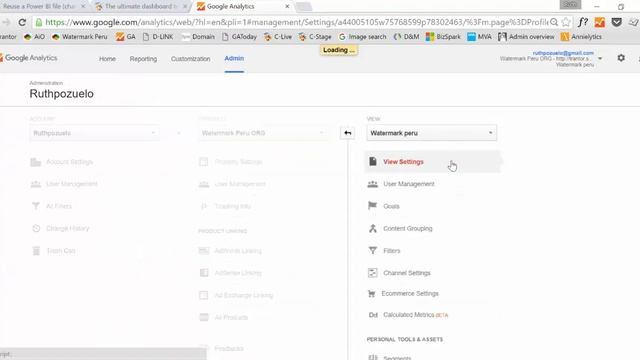640x360 pixels.
Task: Open view User Management link
Action: (x=409, y=184)
